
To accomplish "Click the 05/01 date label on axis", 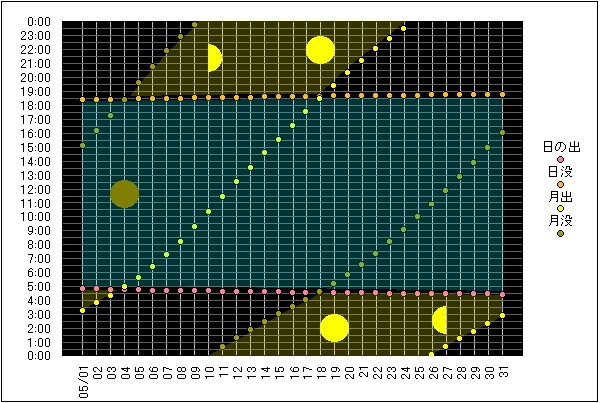I will pyautogui.click(x=82, y=378).
